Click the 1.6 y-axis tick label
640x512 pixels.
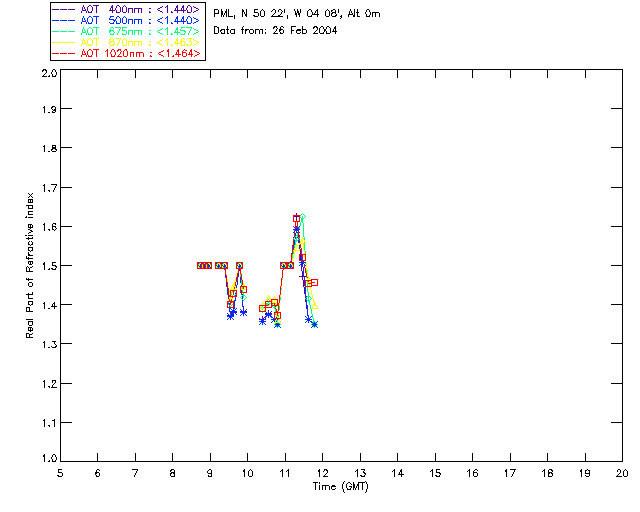49,227
